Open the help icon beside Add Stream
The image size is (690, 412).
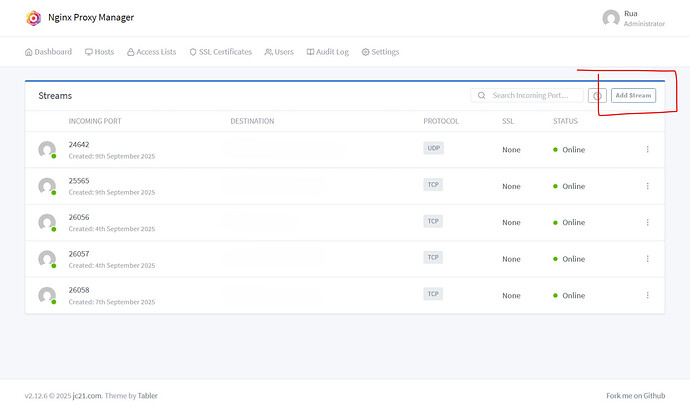coord(598,96)
